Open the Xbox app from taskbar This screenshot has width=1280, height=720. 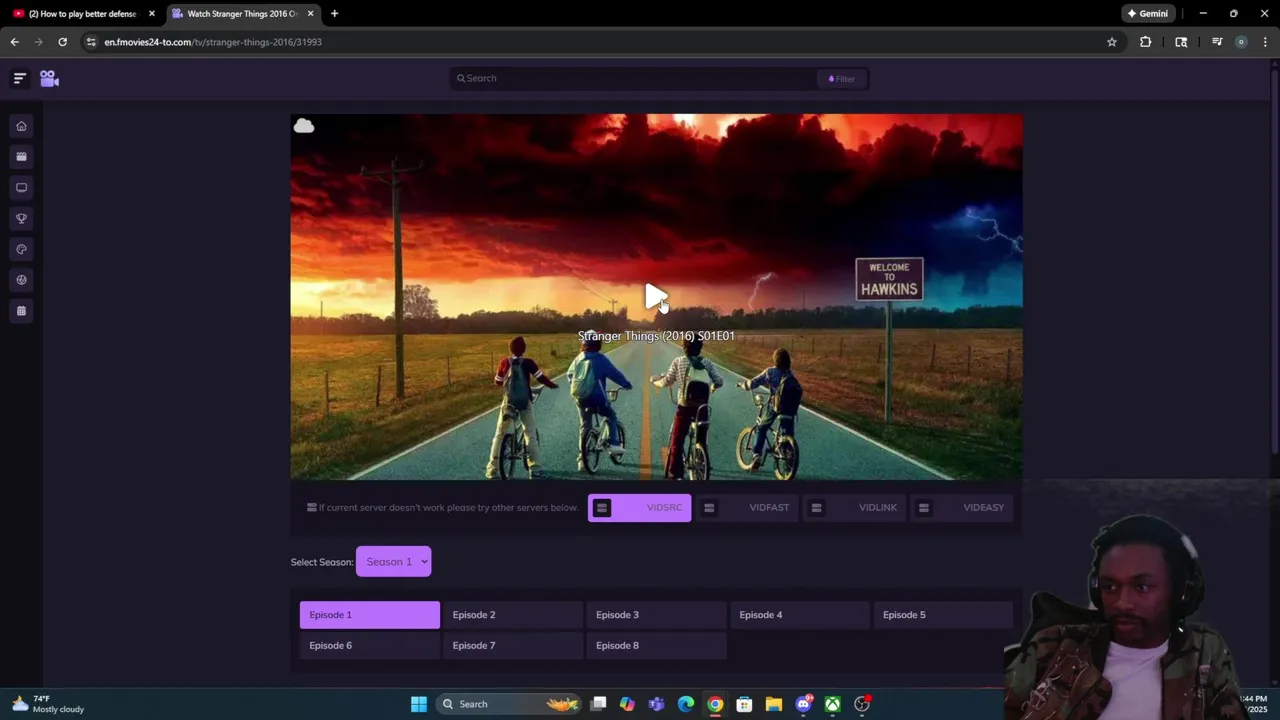pos(832,704)
